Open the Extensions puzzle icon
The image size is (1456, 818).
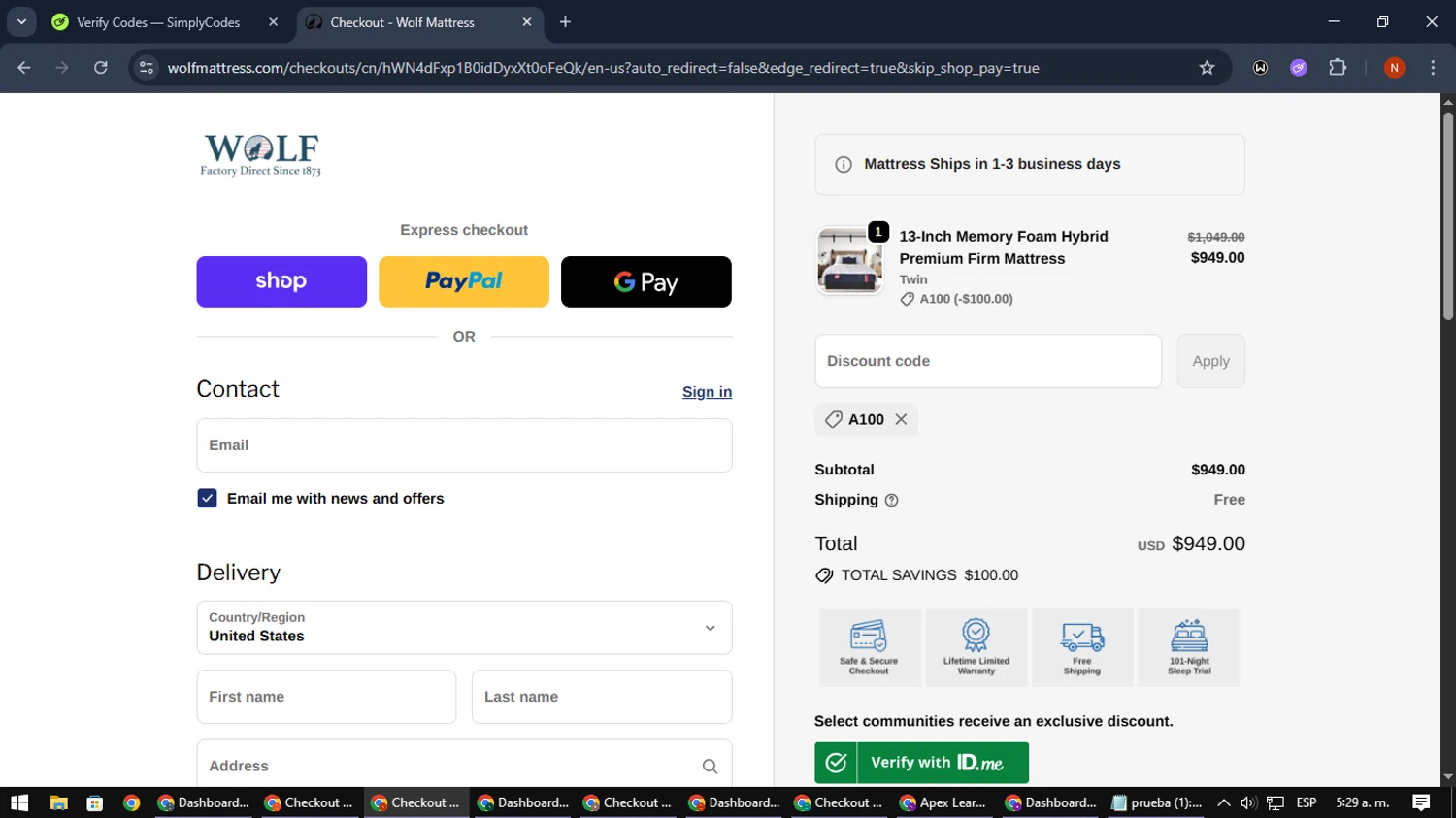pos(1338,68)
